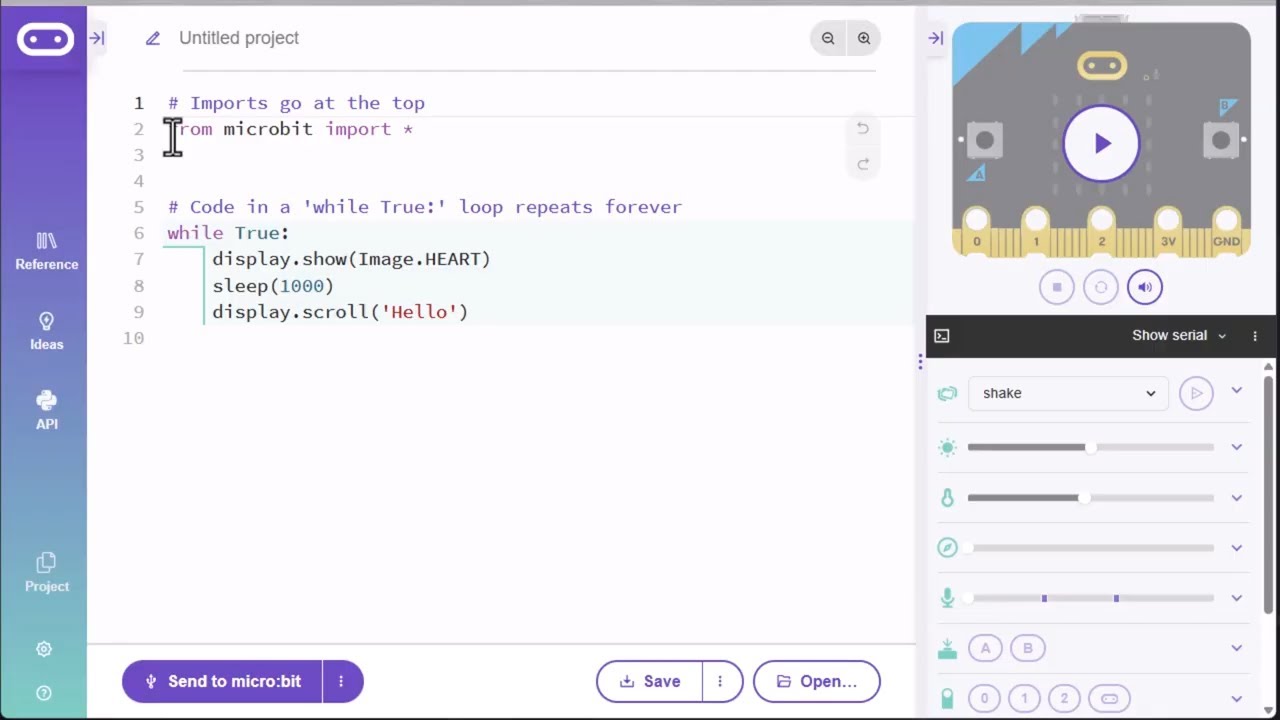Viewport: 1280px width, 720px height.
Task: Click the serial terminal icon
Action: (941, 336)
